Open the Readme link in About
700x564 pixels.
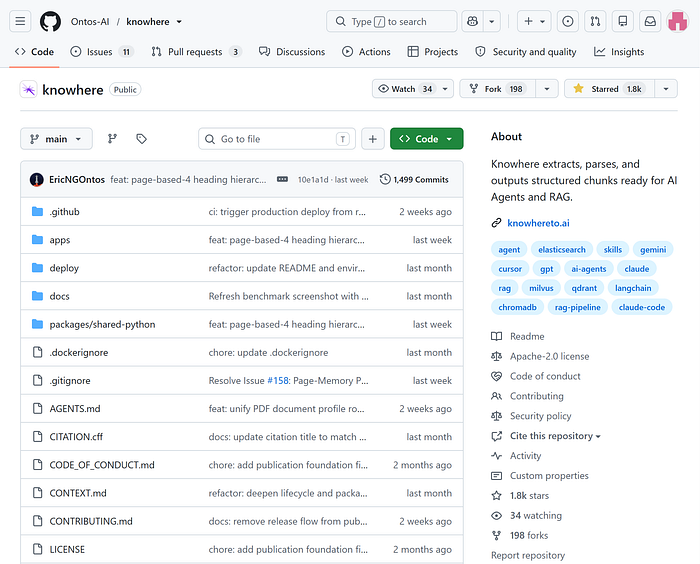click(527, 336)
